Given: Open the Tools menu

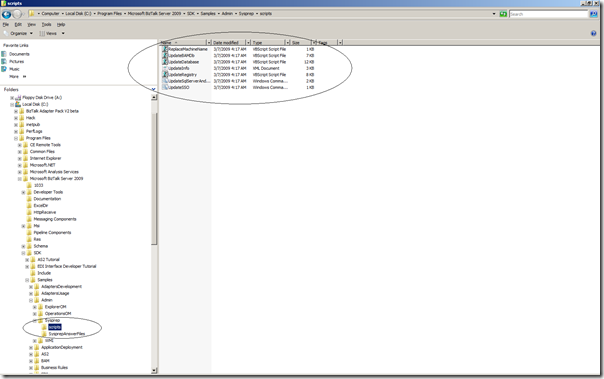Looking at the screenshot, I should click(x=46, y=24).
